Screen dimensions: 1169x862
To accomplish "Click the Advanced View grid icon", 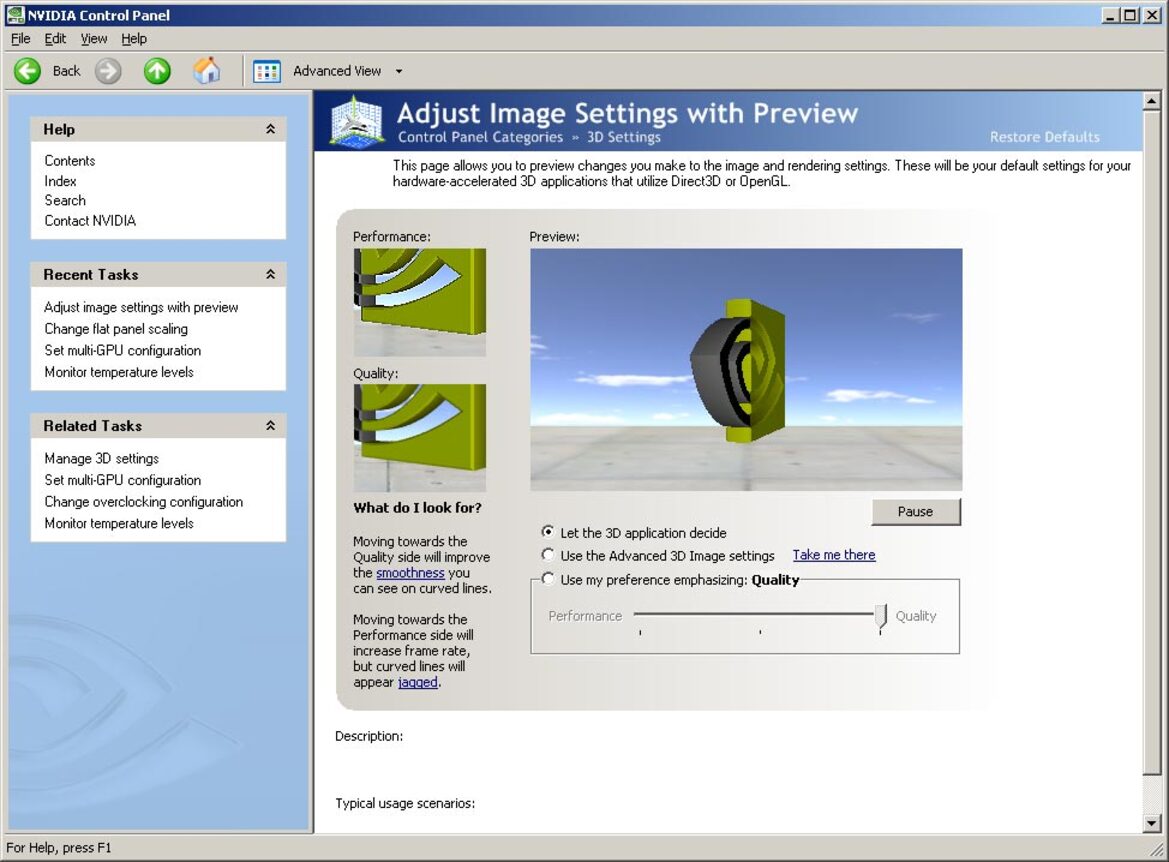I will [266, 72].
